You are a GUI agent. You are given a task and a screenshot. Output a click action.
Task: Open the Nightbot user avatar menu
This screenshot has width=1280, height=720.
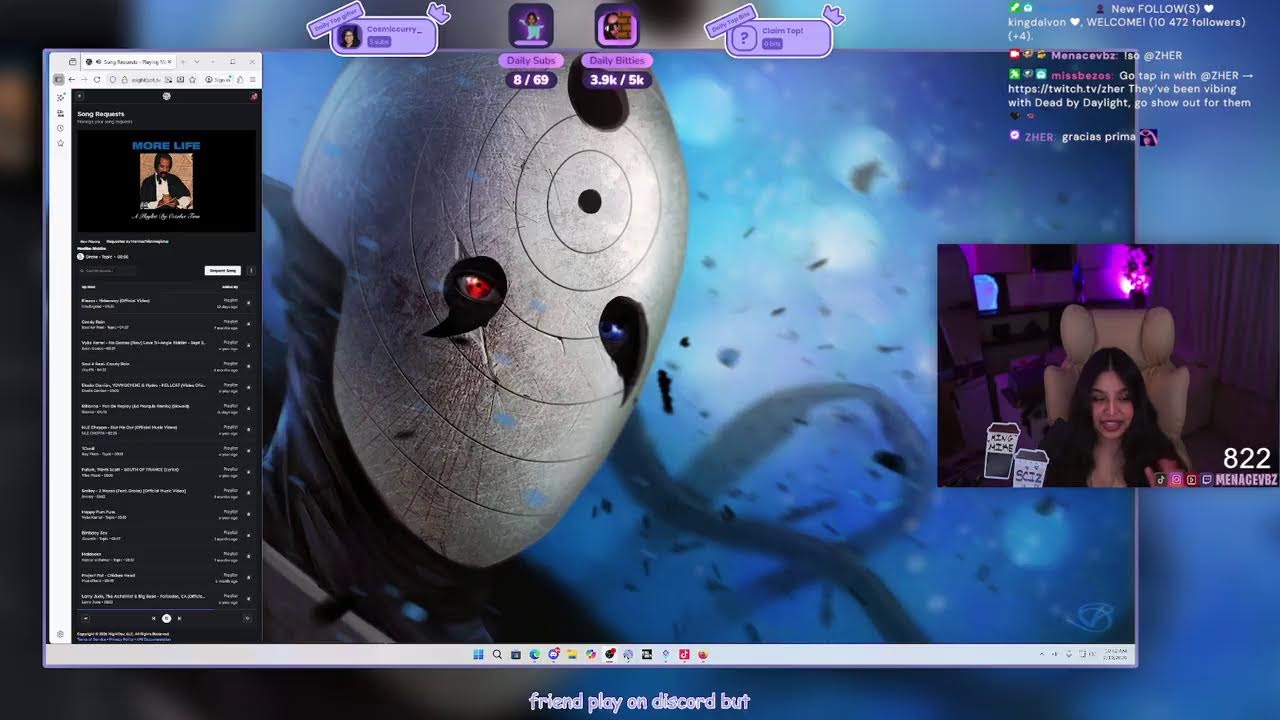tap(254, 96)
